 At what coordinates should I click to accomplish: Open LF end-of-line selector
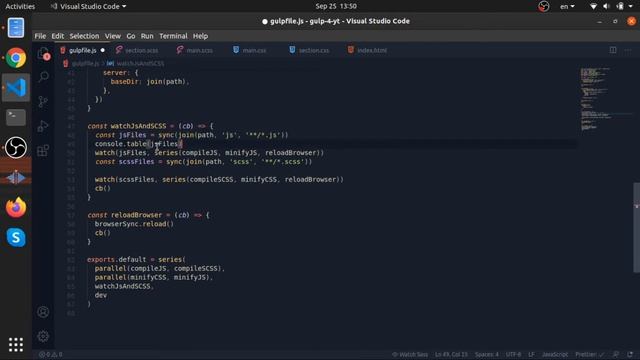pyautogui.click(x=531, y=354)
